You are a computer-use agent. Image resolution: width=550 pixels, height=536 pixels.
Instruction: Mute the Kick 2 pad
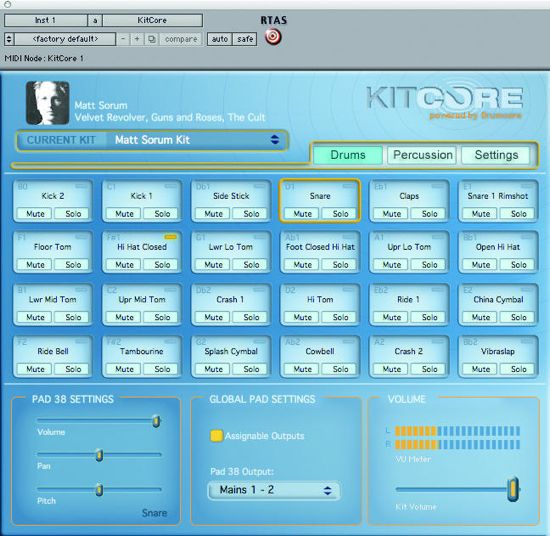tap(35, 214)
